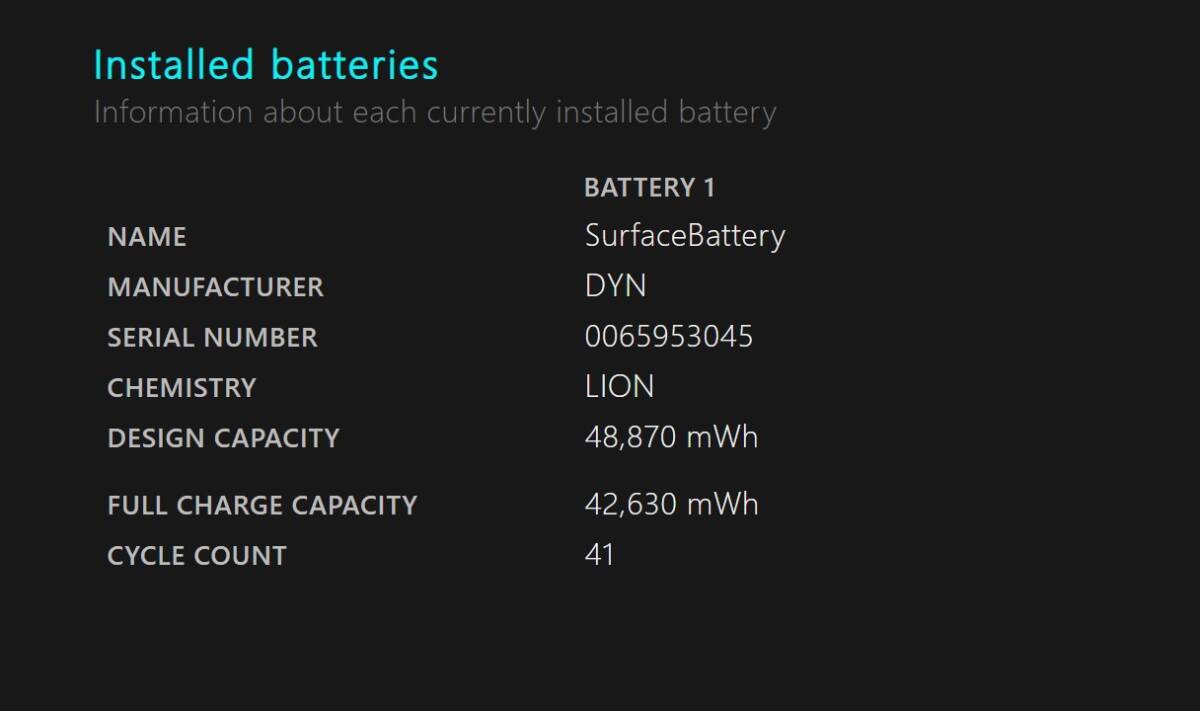Click the MANUFACTURER row label
This screenshot has height=711, width=1200.
(216, 287)
